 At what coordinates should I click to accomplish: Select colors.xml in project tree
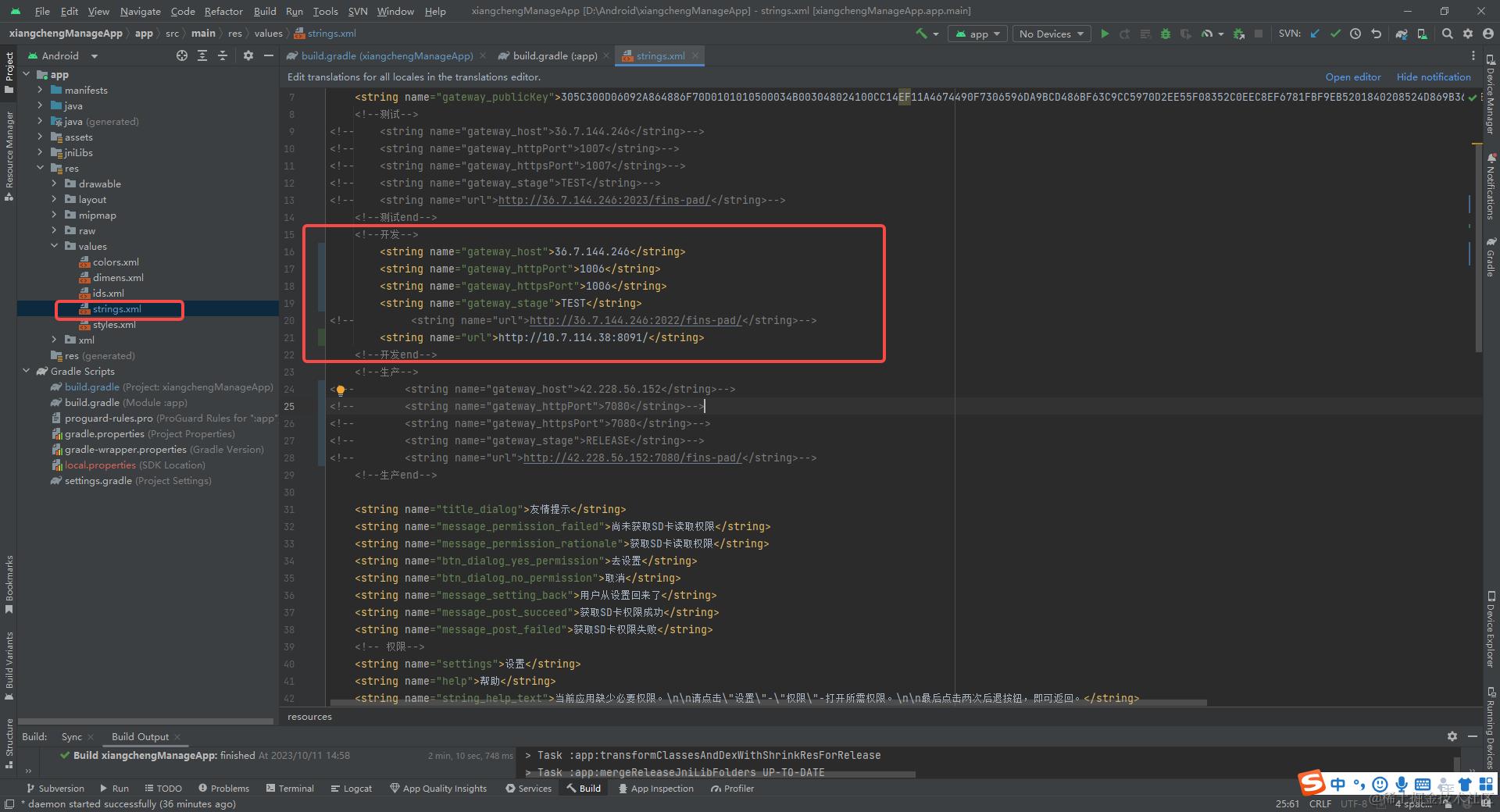pyautogui.click(x=116, y=262)
